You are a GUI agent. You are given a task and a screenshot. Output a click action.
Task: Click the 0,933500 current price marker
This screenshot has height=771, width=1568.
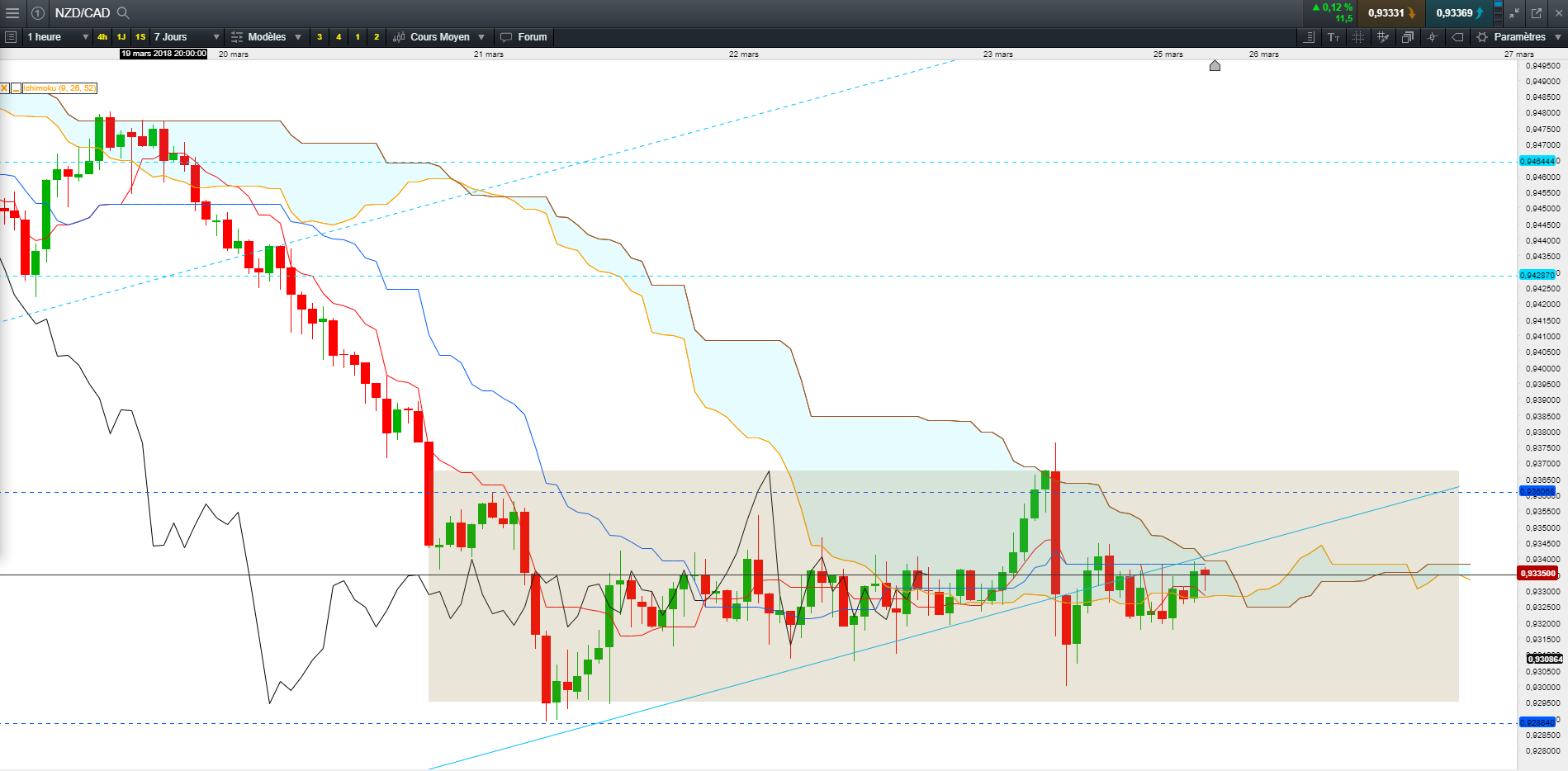(x=1538, y=573)
